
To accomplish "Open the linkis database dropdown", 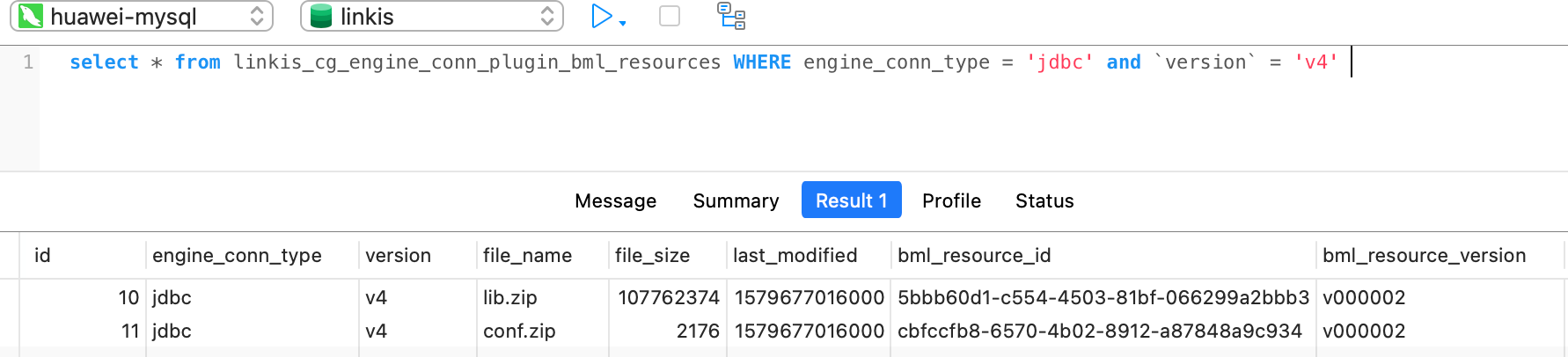I will click(x=546, y=17).
